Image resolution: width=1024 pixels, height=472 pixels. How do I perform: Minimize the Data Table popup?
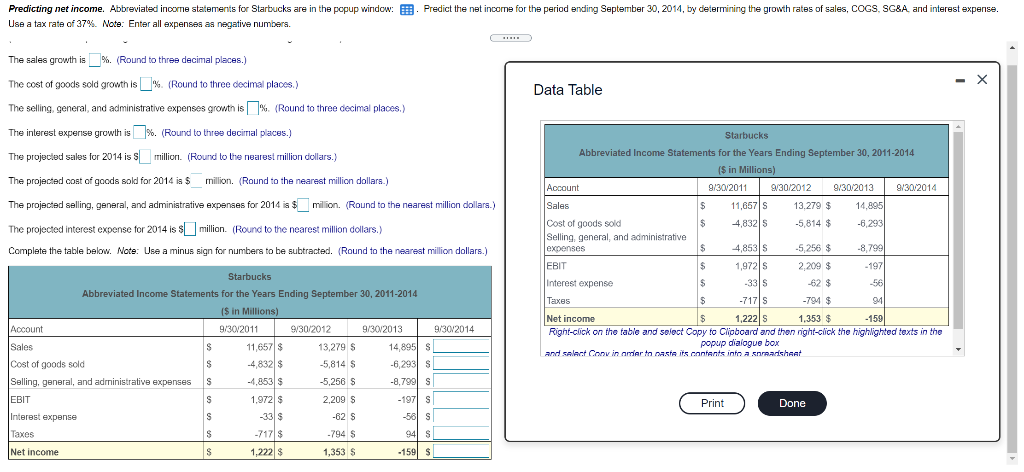tap(960, 80)
